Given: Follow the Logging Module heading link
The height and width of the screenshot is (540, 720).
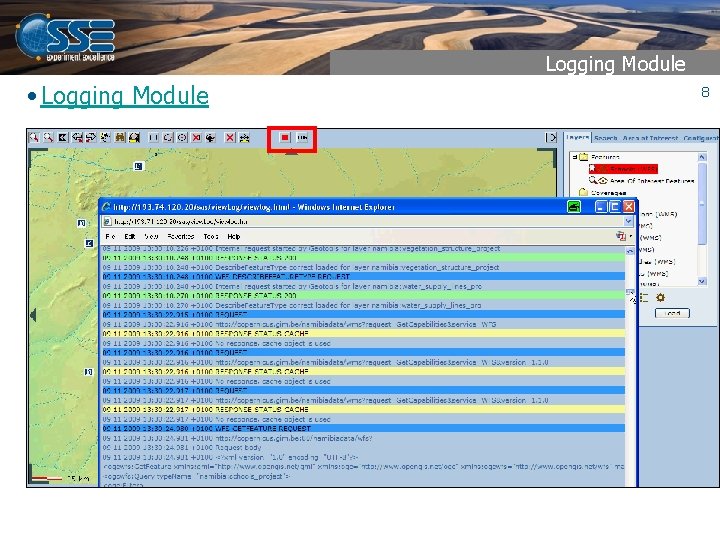Looking at the screenshot, I should pos(125,96).
